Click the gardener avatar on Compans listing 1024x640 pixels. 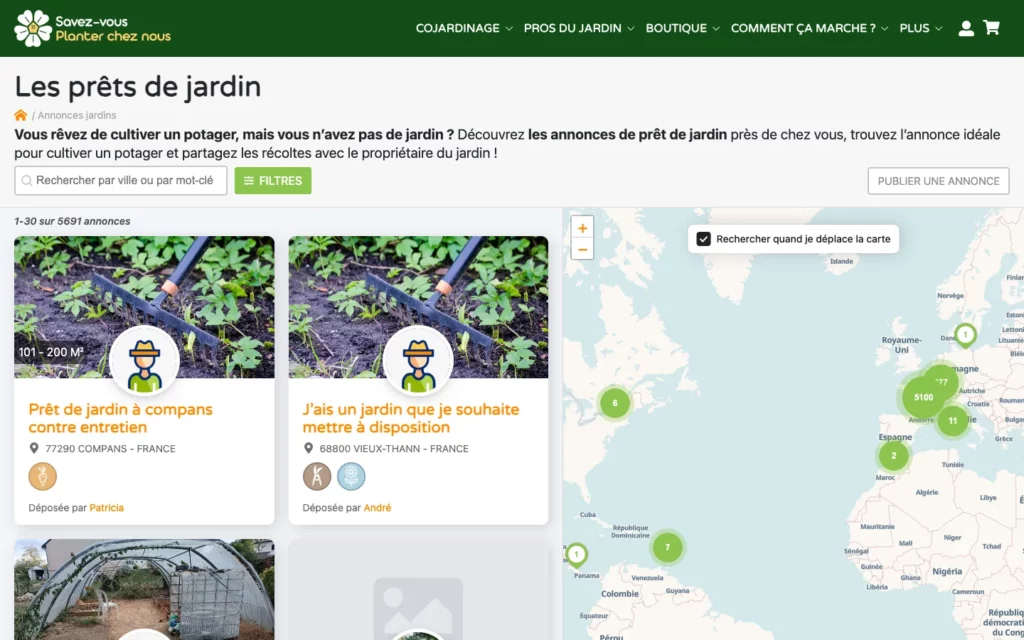pos(144,361)
